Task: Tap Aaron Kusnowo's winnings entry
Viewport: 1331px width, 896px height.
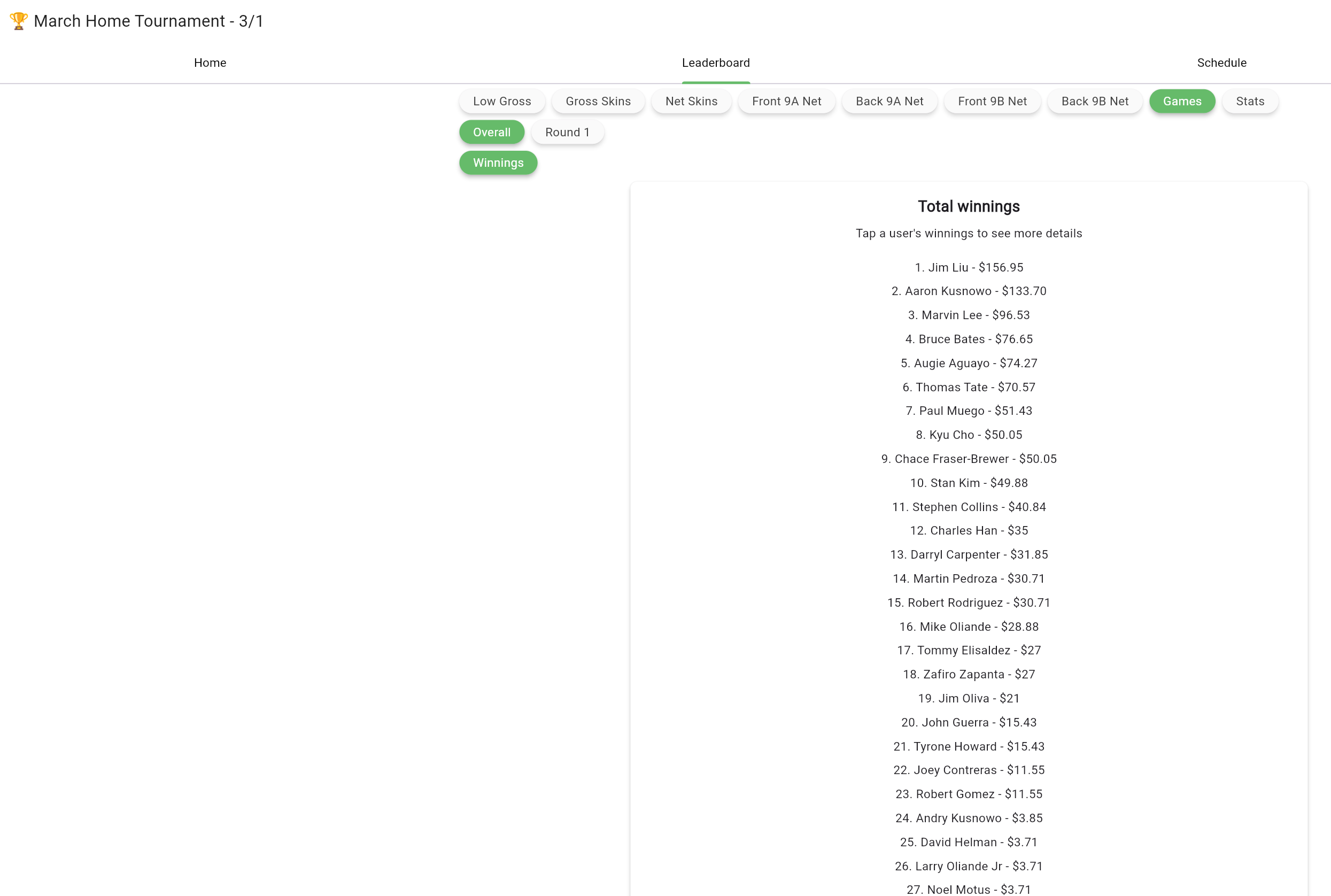Action: tap(968, 291)
